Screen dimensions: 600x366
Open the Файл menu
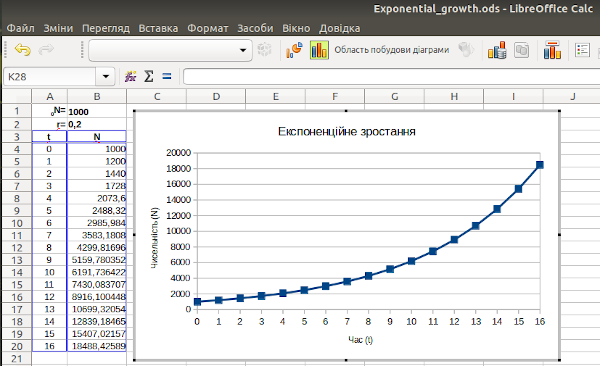[x=21, y=28]
